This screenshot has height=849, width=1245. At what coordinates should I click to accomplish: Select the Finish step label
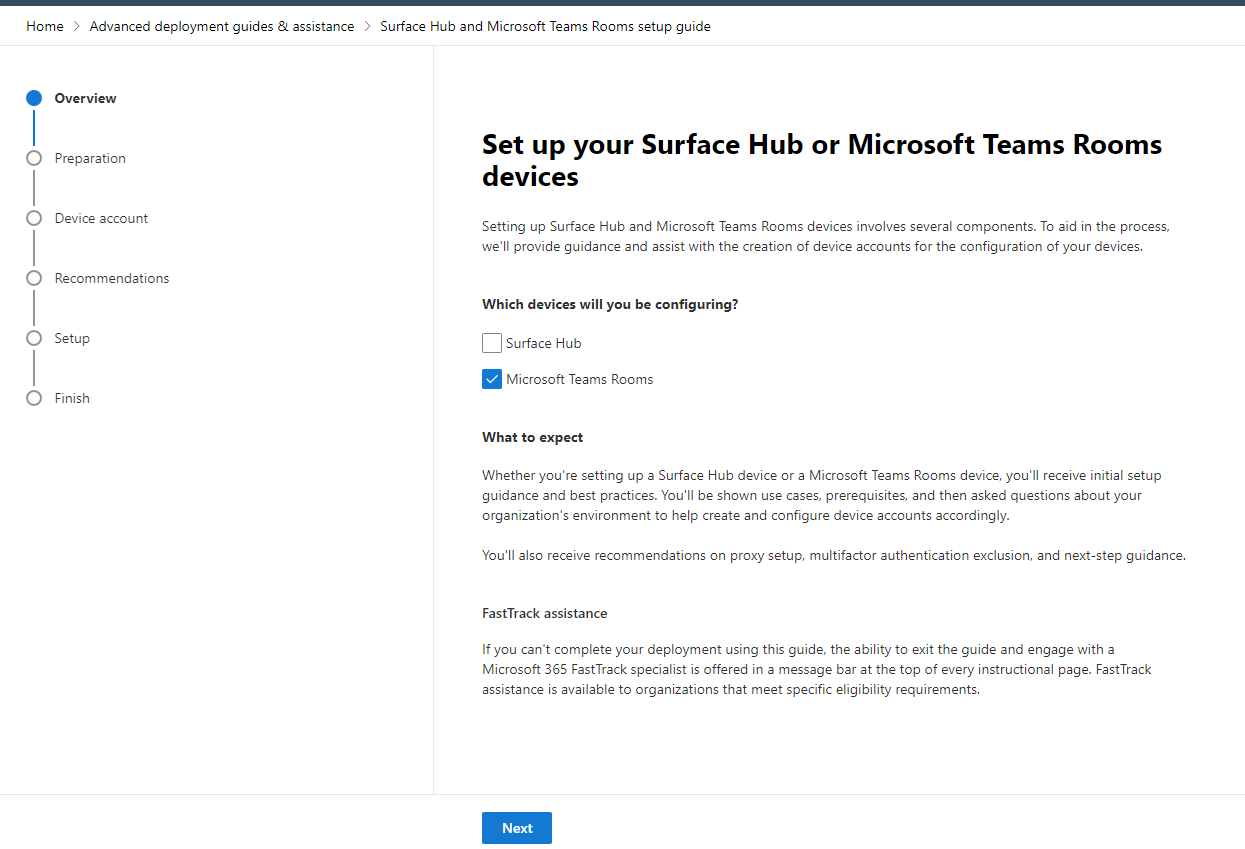[x=72, y=398]
